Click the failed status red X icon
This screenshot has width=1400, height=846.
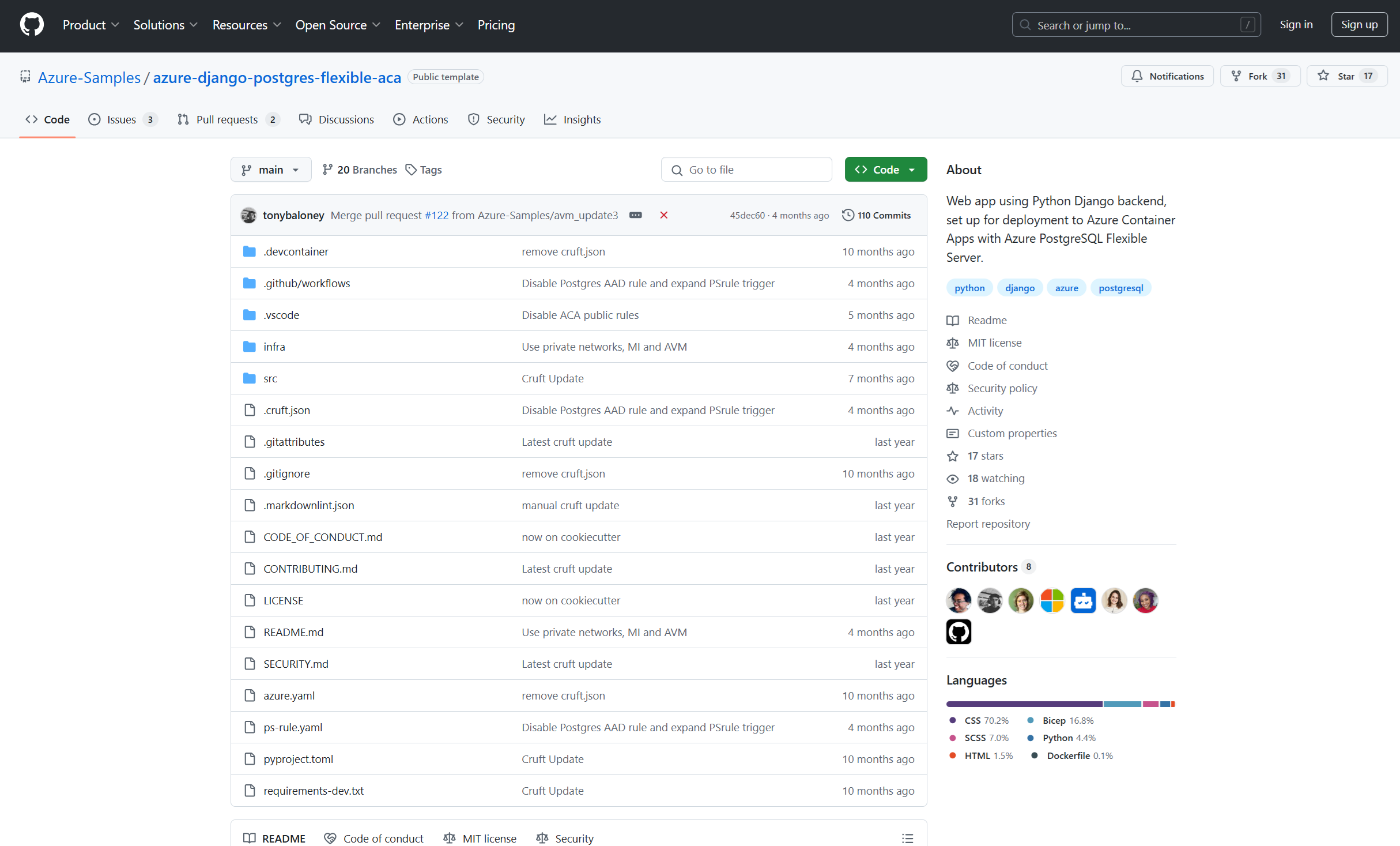[663, 215]
